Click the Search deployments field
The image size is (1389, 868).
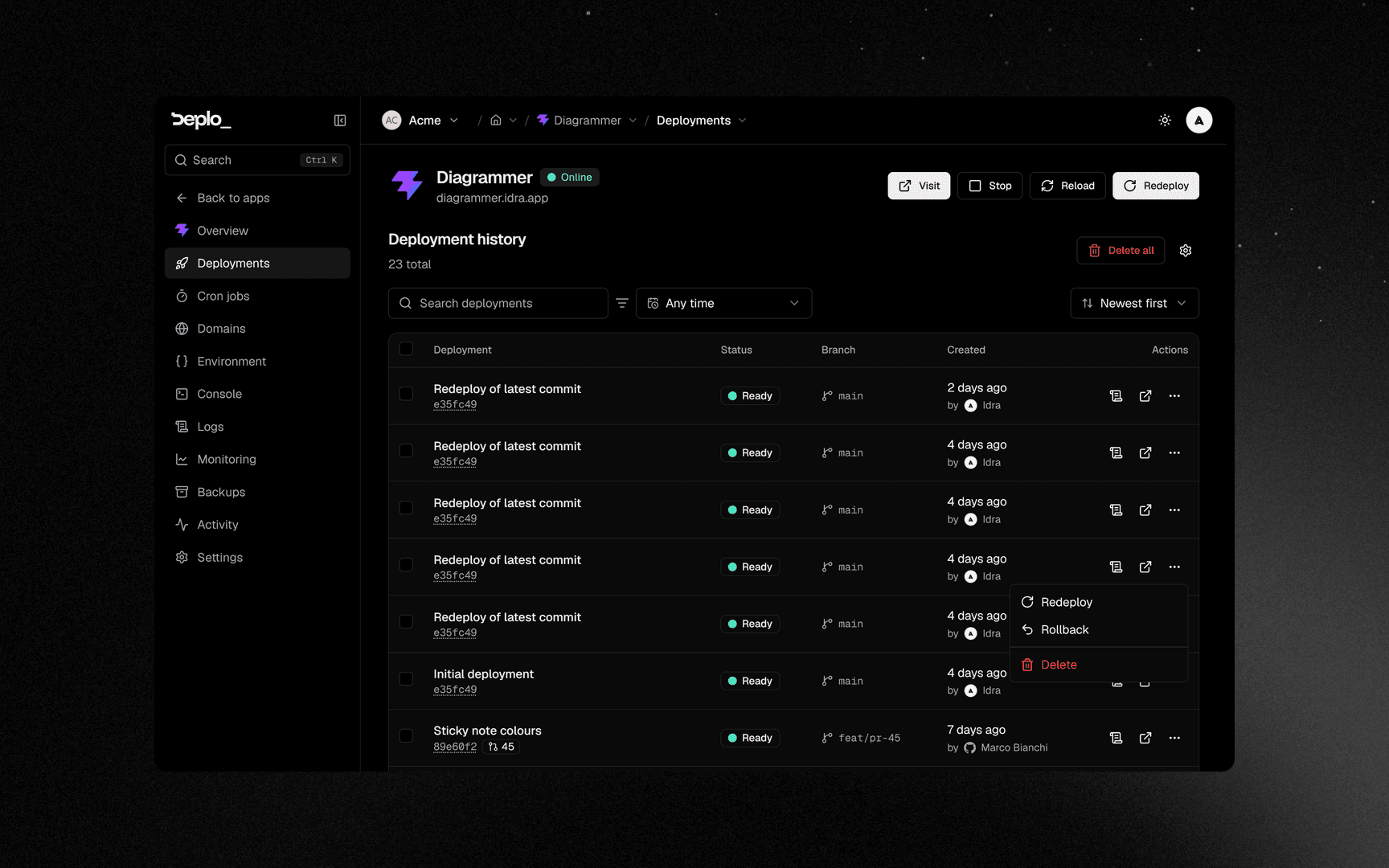point(498,303)
